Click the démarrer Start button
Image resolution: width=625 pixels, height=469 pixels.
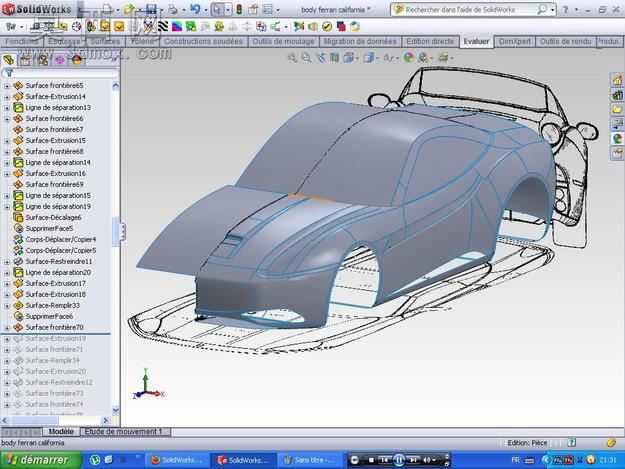click(x=41, y=460)
